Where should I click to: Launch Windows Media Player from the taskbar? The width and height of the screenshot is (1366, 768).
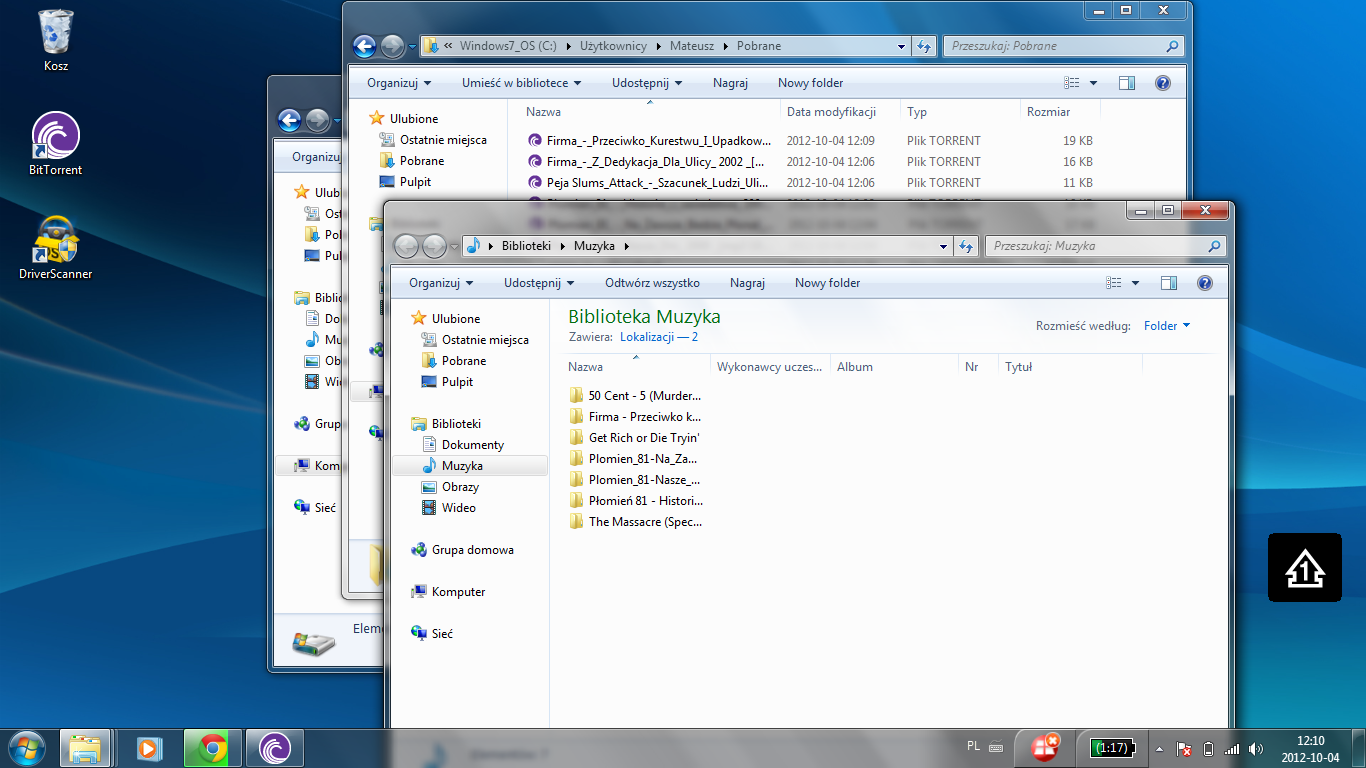(x=148, y=748)
